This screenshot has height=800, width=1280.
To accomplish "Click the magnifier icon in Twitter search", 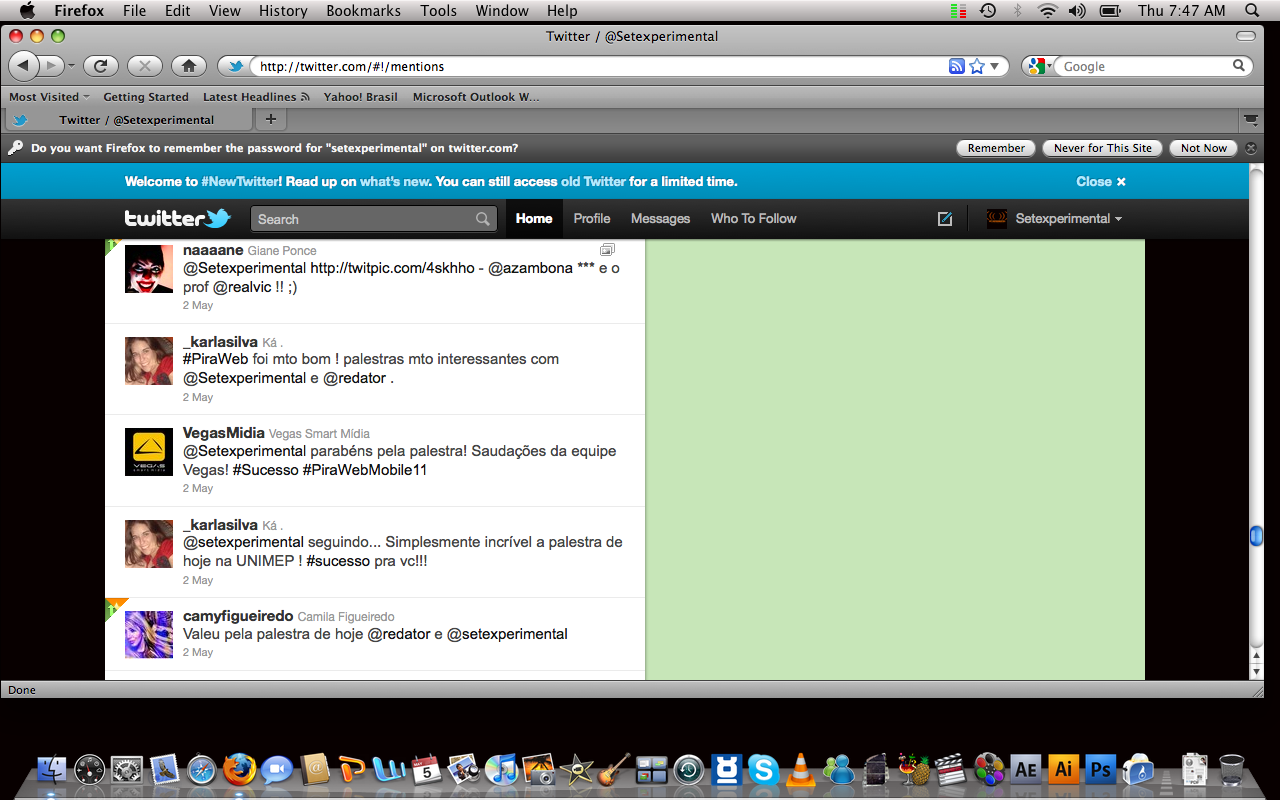I will point(483,219).
